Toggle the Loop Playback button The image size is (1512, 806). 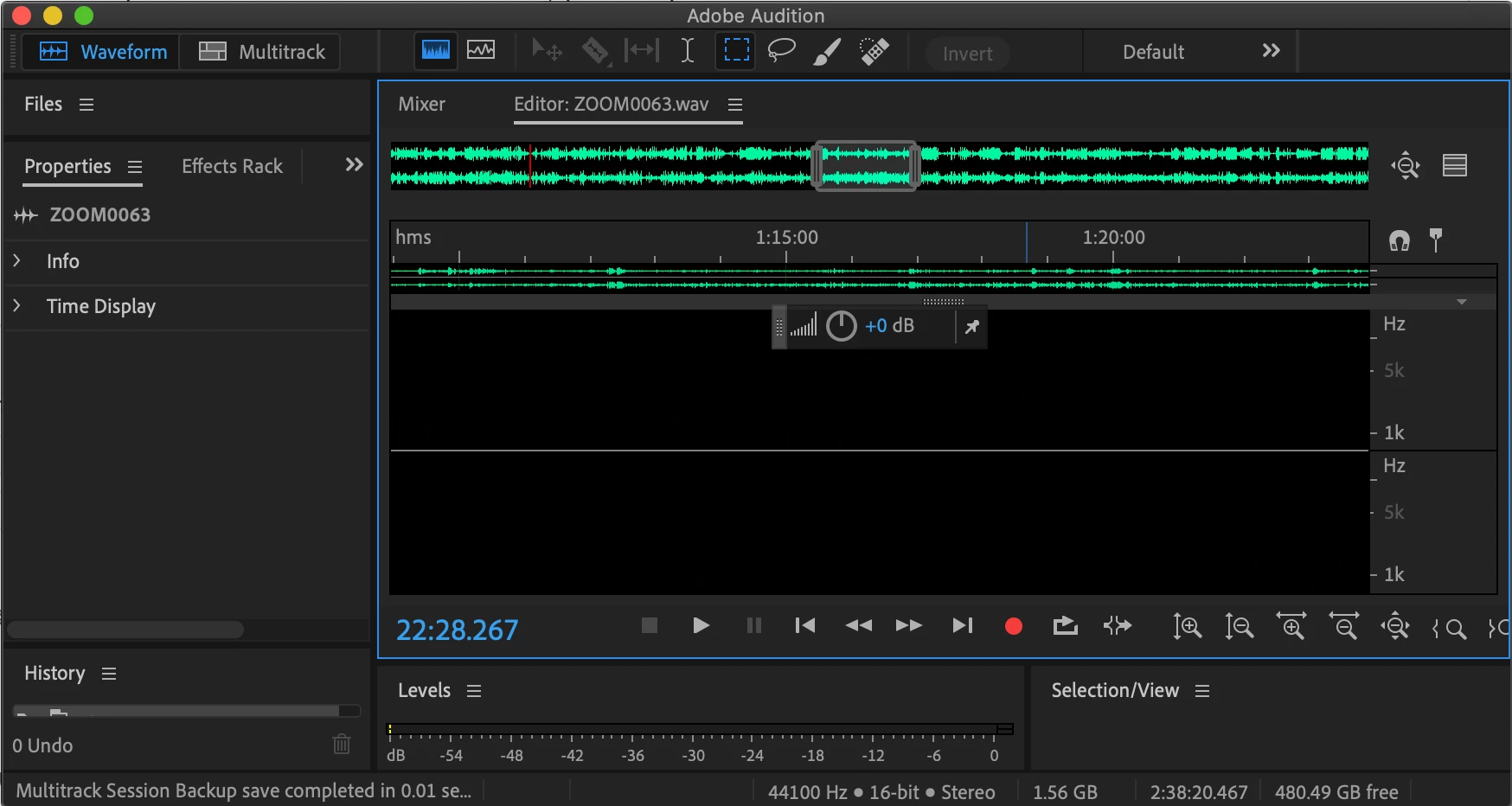[1066, 625]
